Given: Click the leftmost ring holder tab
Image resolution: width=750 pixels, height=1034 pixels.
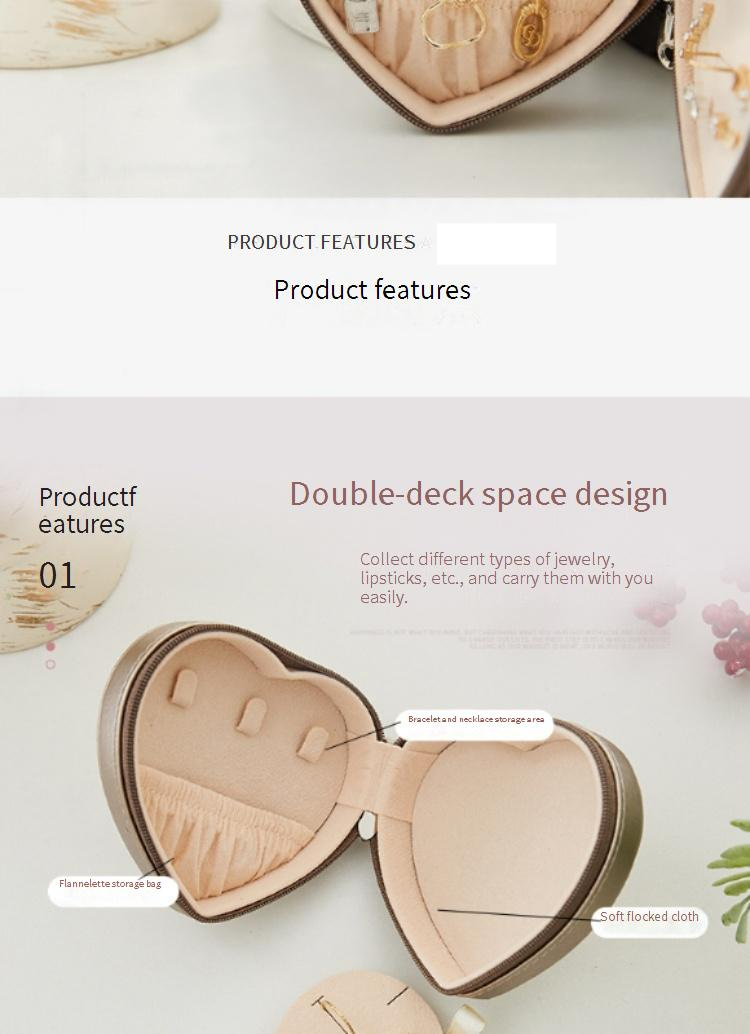Looking at the screenshot, I should coord(183,688).
